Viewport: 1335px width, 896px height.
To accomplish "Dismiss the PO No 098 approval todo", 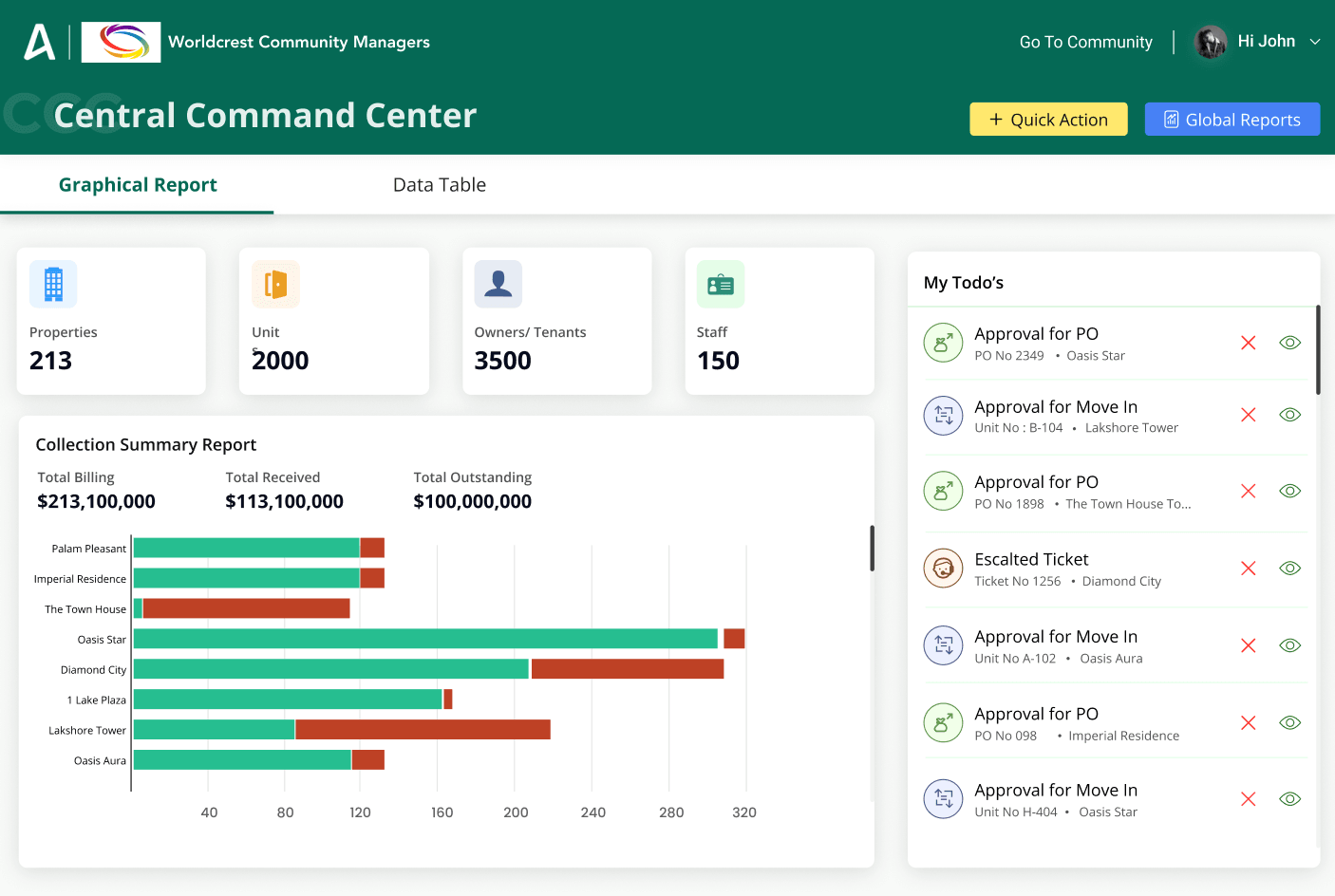I will tap(1249, 722).
